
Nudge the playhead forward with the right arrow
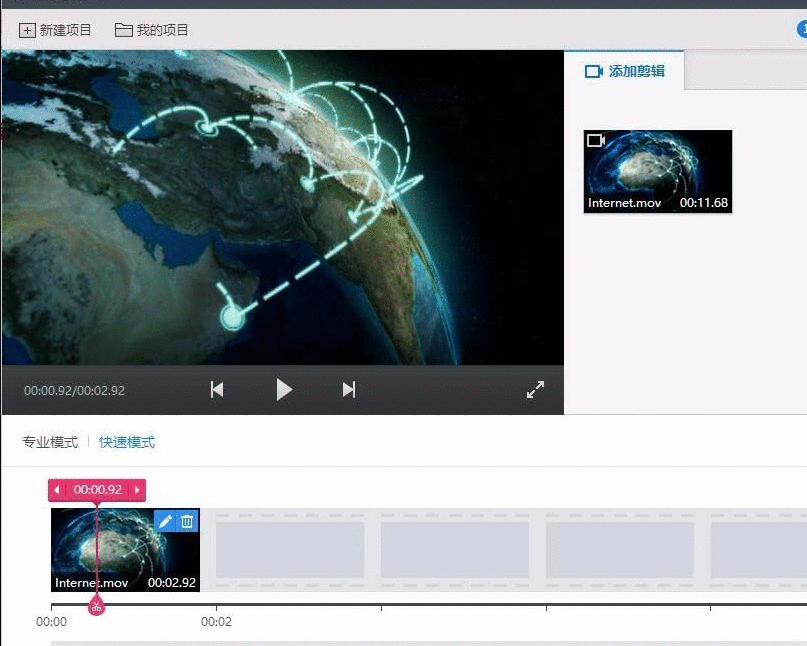[137, 490]
